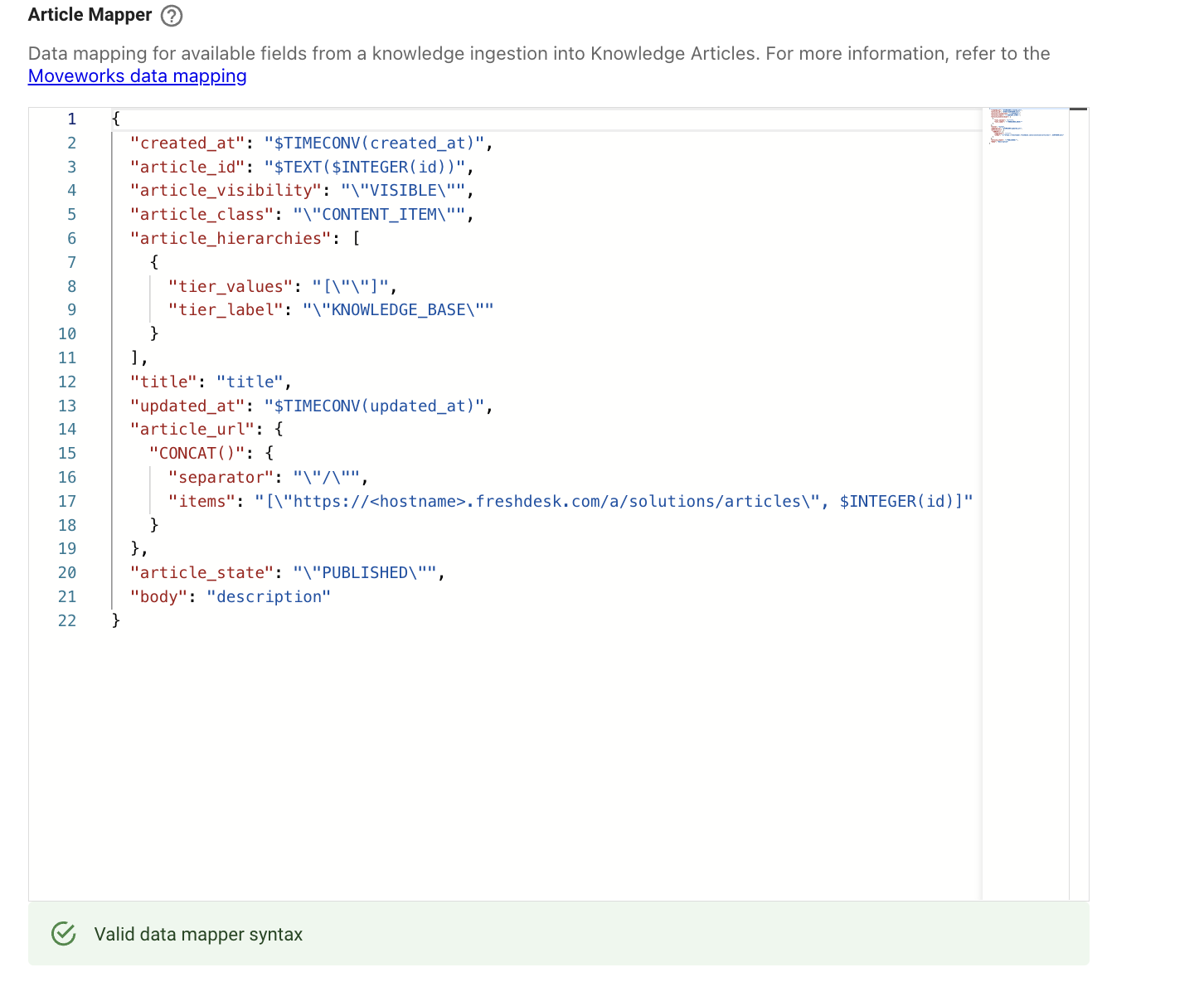Click the "updated_at" key

(187, 406)
